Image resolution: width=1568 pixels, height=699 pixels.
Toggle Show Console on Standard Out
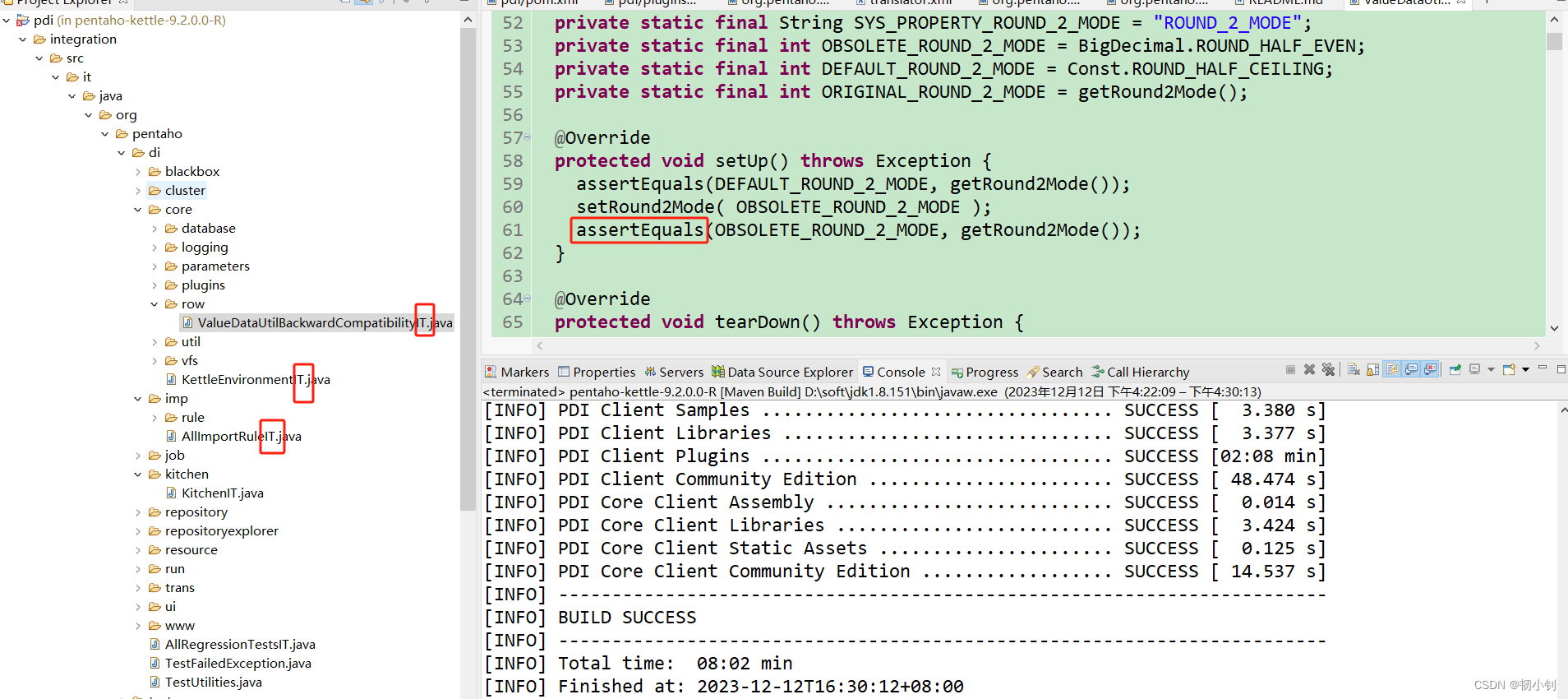tap(1411, 369)
